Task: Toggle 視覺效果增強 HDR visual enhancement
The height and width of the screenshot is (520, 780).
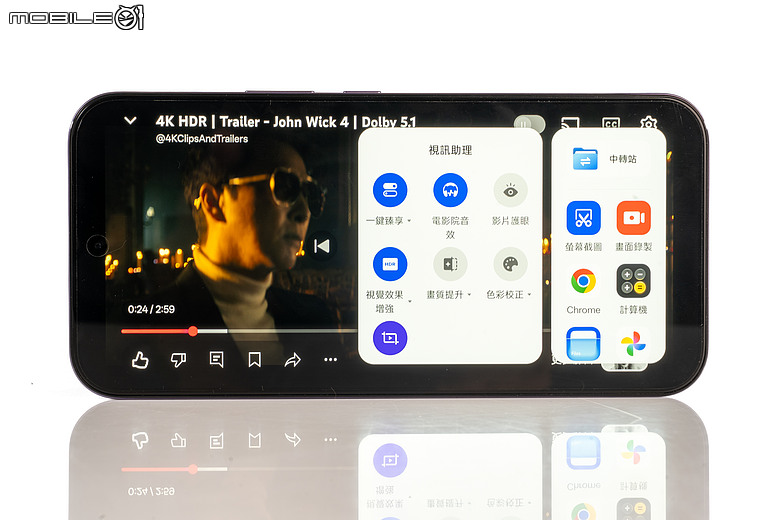Action: pos(390,264)
